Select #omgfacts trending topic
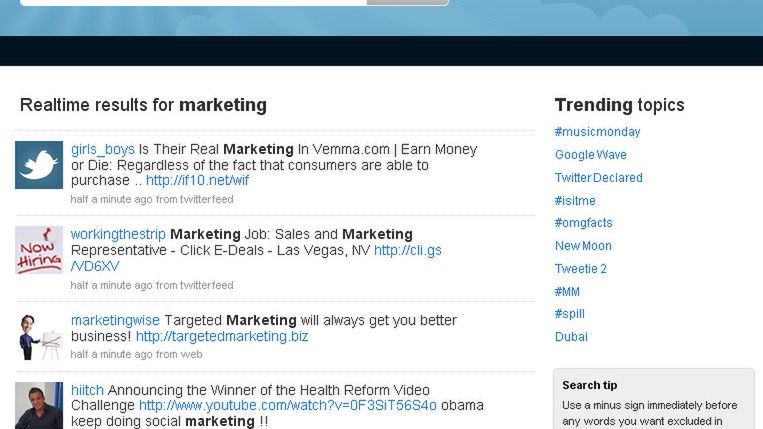Screen dimensions: 763x429 tap(583, 223)
